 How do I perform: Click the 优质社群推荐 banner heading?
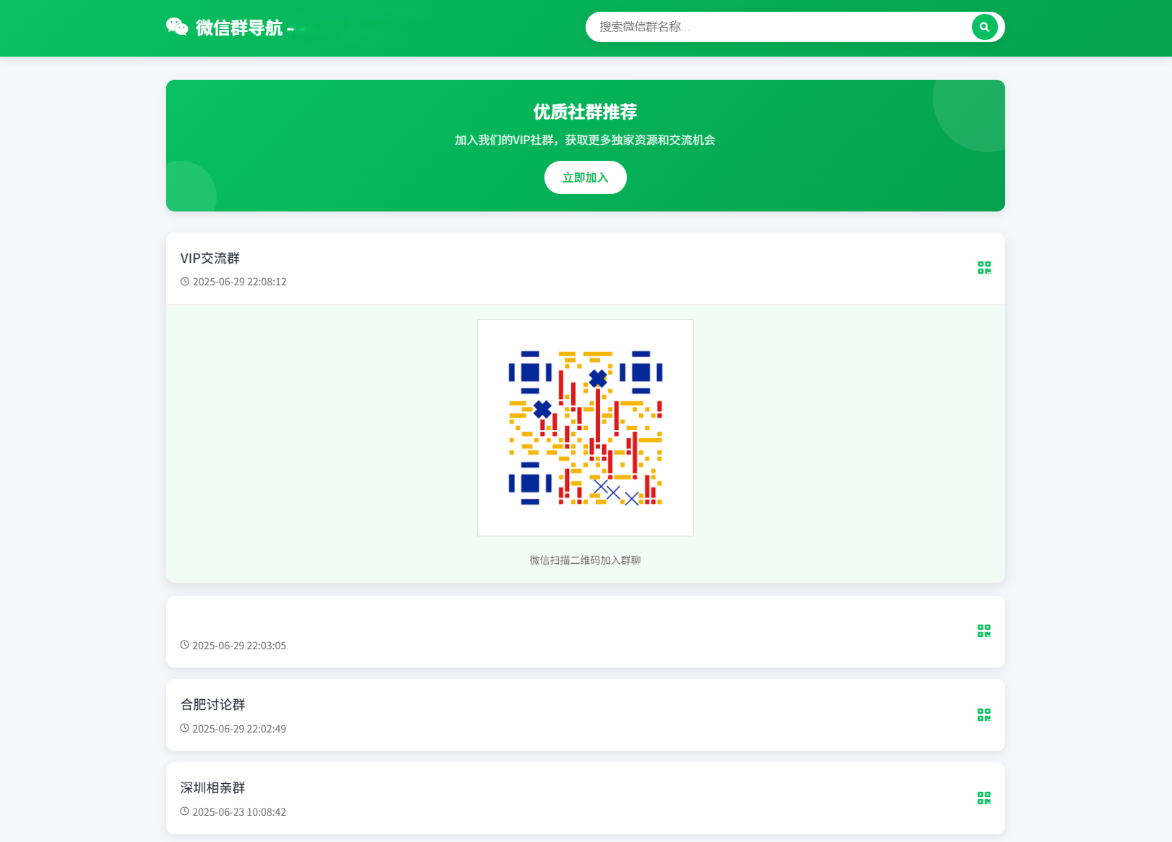point(585,111)
